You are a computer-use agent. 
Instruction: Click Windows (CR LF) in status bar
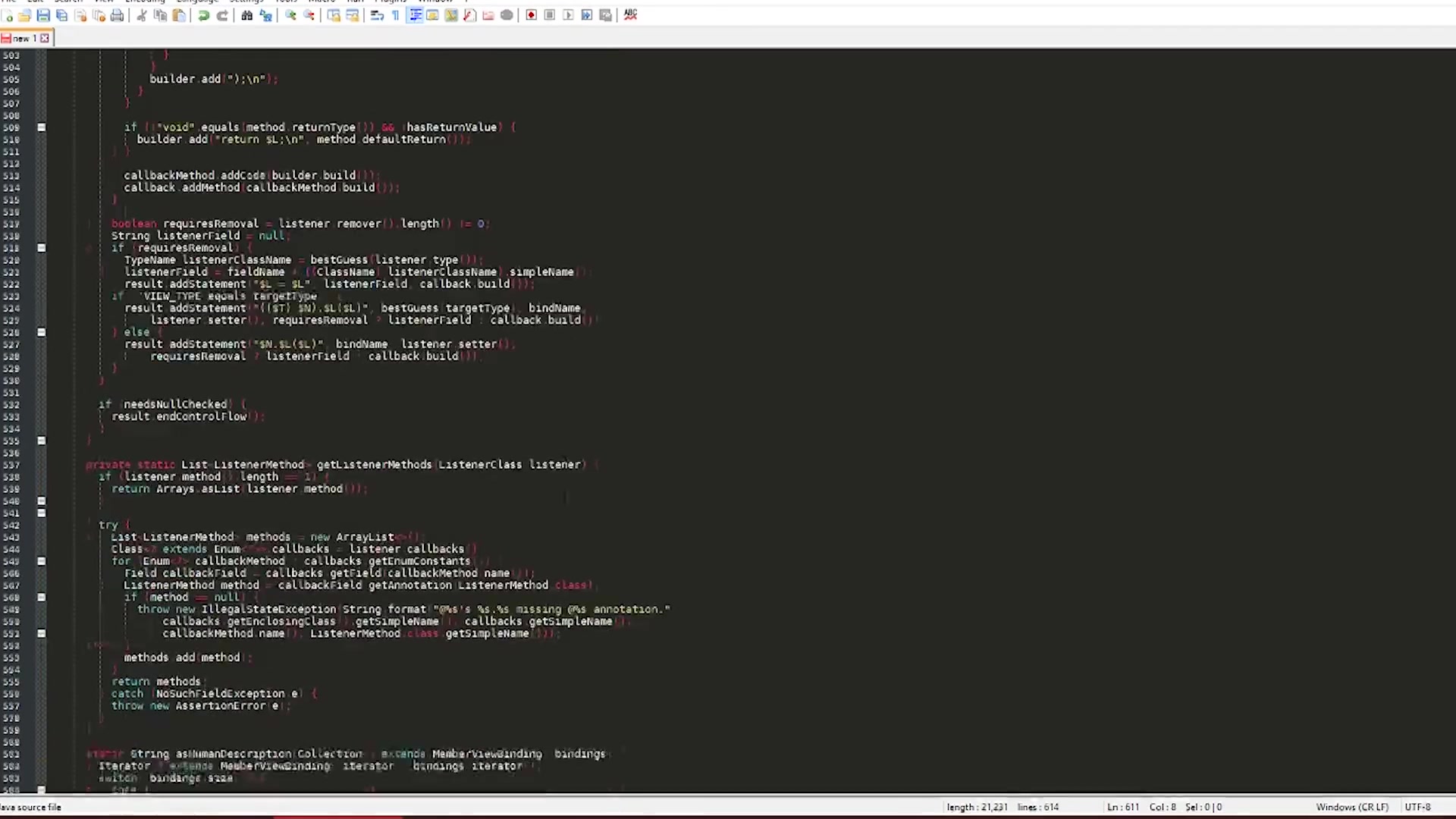pyautogui.click(x=1352, y=807)
